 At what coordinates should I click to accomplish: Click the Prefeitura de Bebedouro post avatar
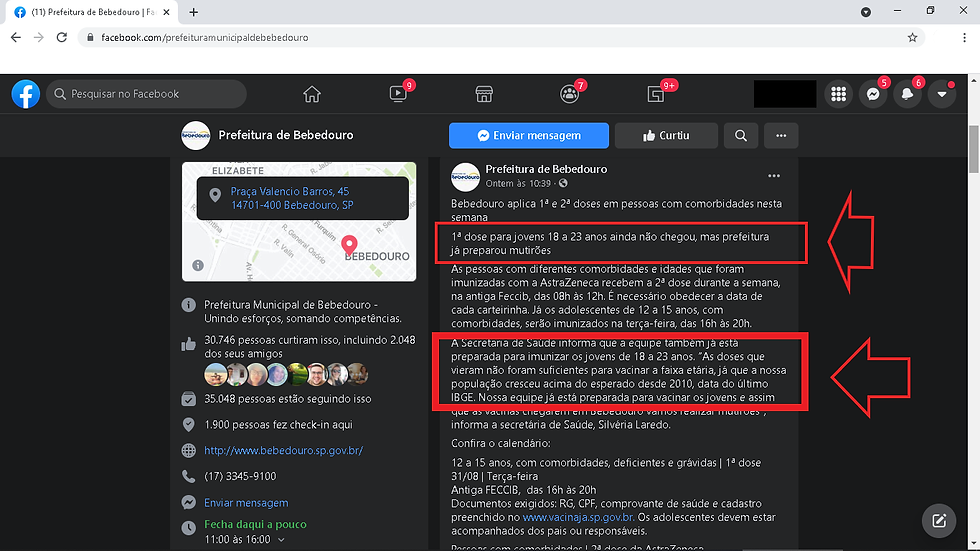tap(465, 177)
